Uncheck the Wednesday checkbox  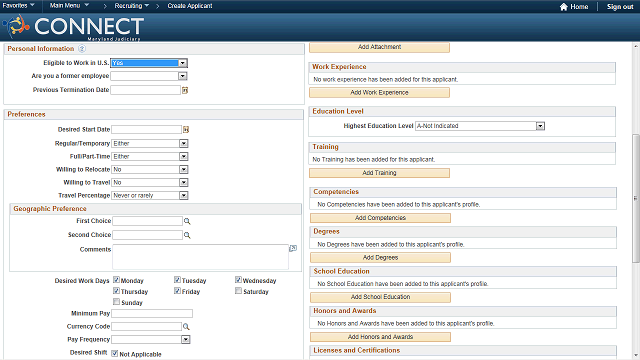click(x=238, y=280)
